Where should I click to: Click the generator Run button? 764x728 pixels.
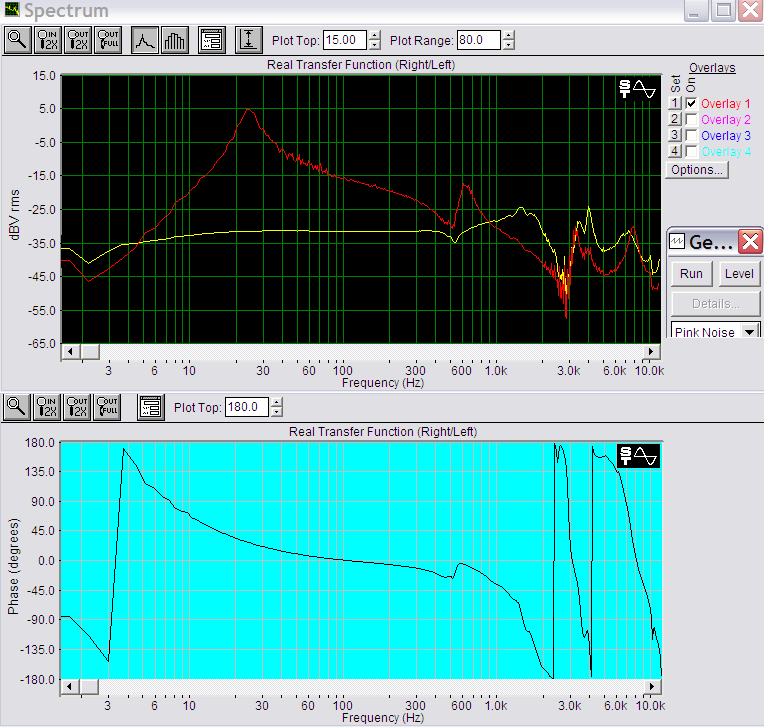point(691,274)
